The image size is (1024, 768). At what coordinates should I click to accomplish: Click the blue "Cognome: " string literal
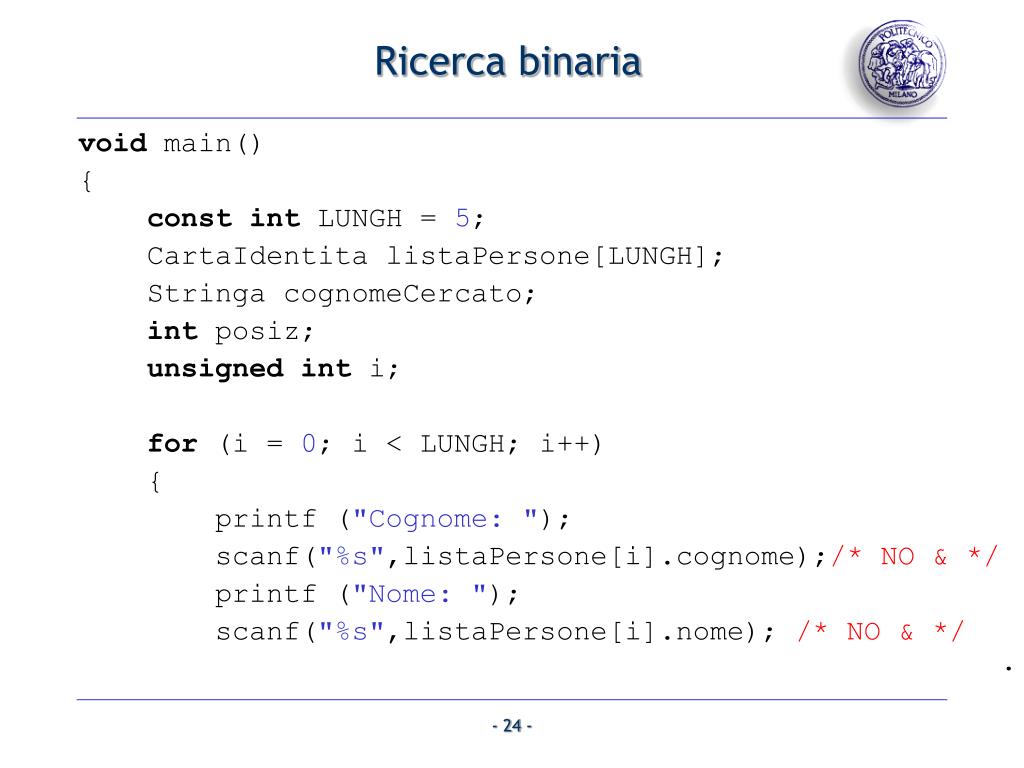coord(445,519)
